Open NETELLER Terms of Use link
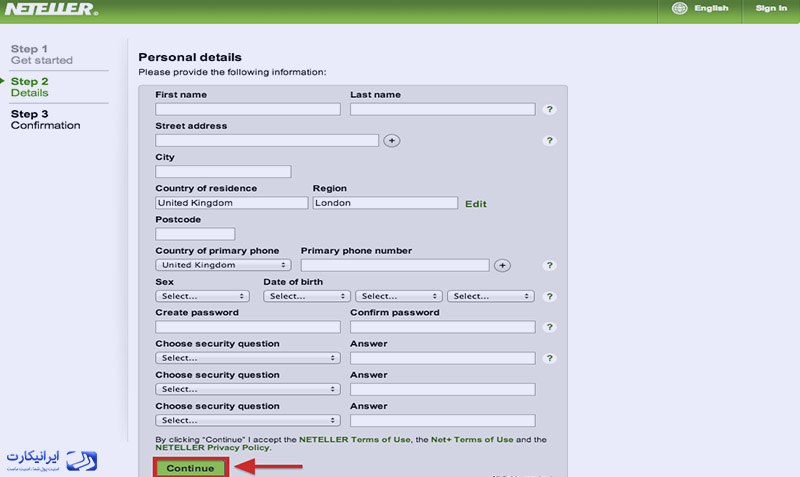This screenshot has width=800, height=477. point(355,439)
